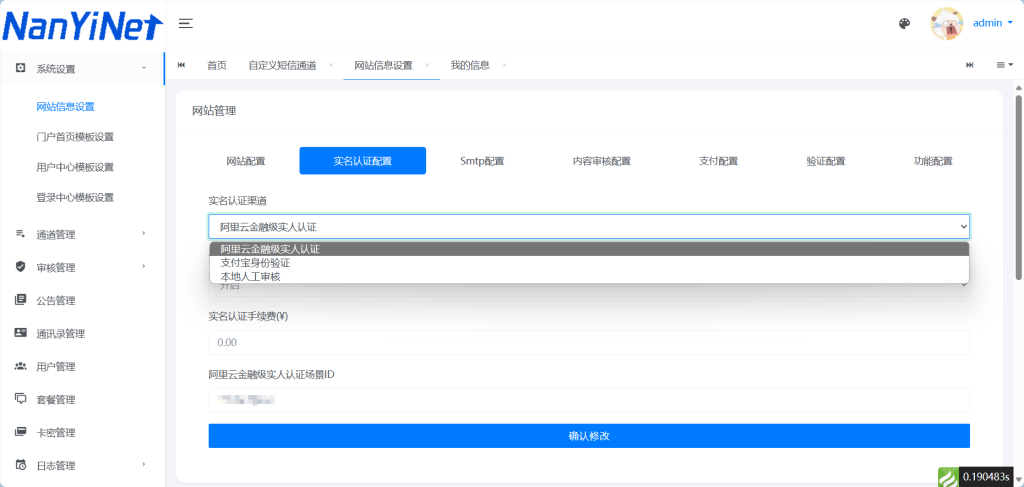The image size is (1024, 487).
Task: Toggle the sidebar hamburger menu
Action: pyautogui.click(x=186, y=24)
